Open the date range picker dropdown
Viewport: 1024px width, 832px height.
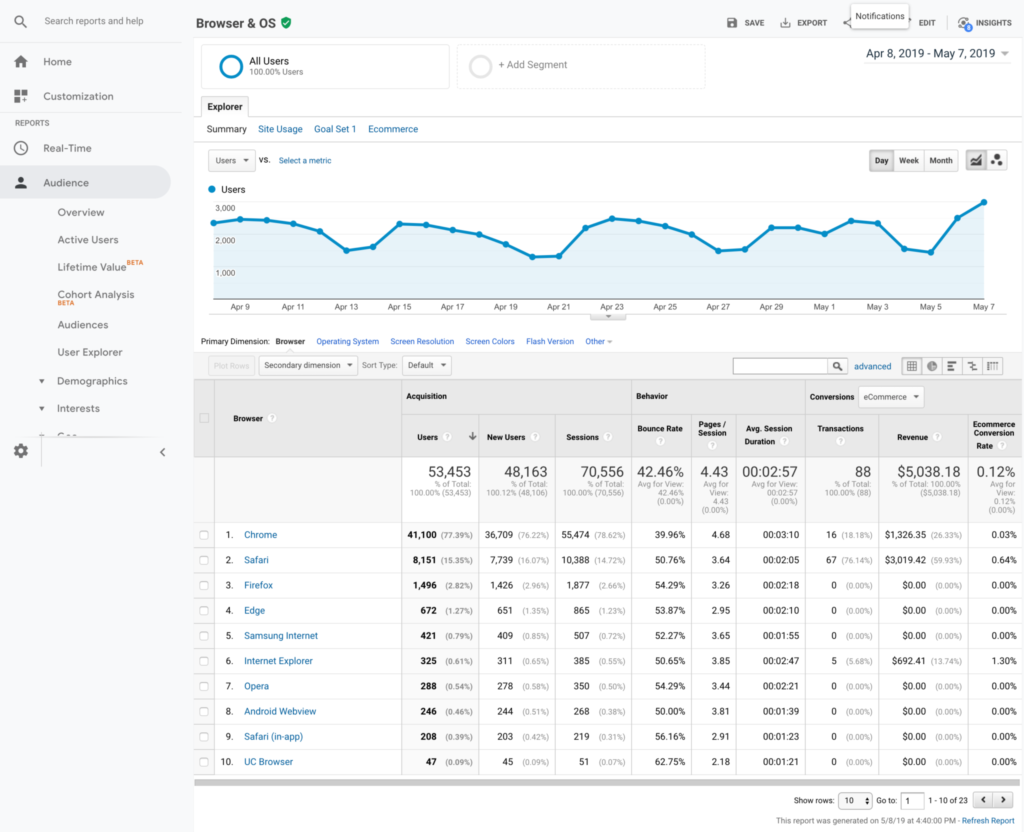pos(937,54)
